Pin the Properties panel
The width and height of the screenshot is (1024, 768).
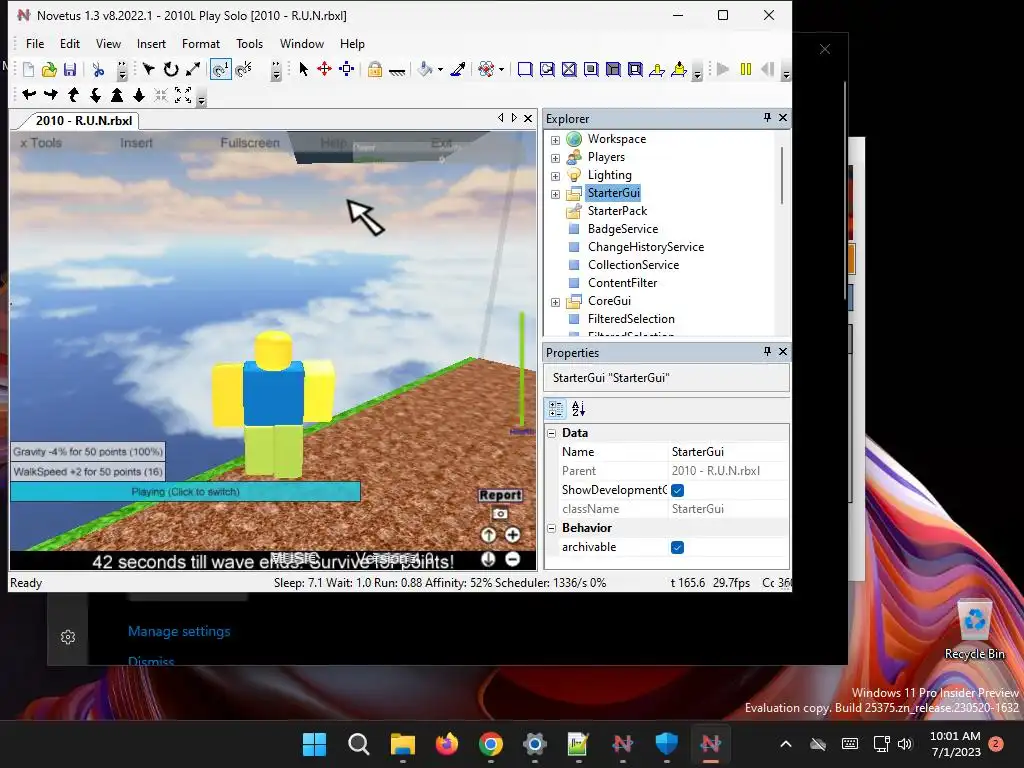tap(767, 351)
